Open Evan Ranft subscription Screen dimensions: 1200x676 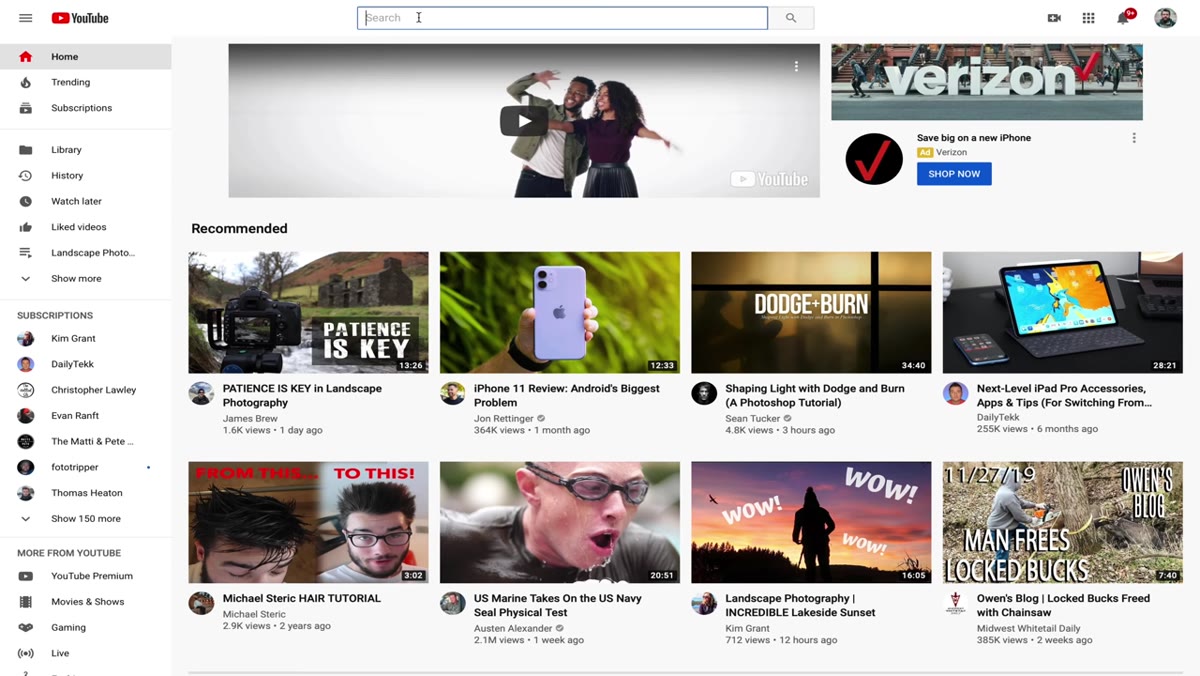(x=86, y=416)
